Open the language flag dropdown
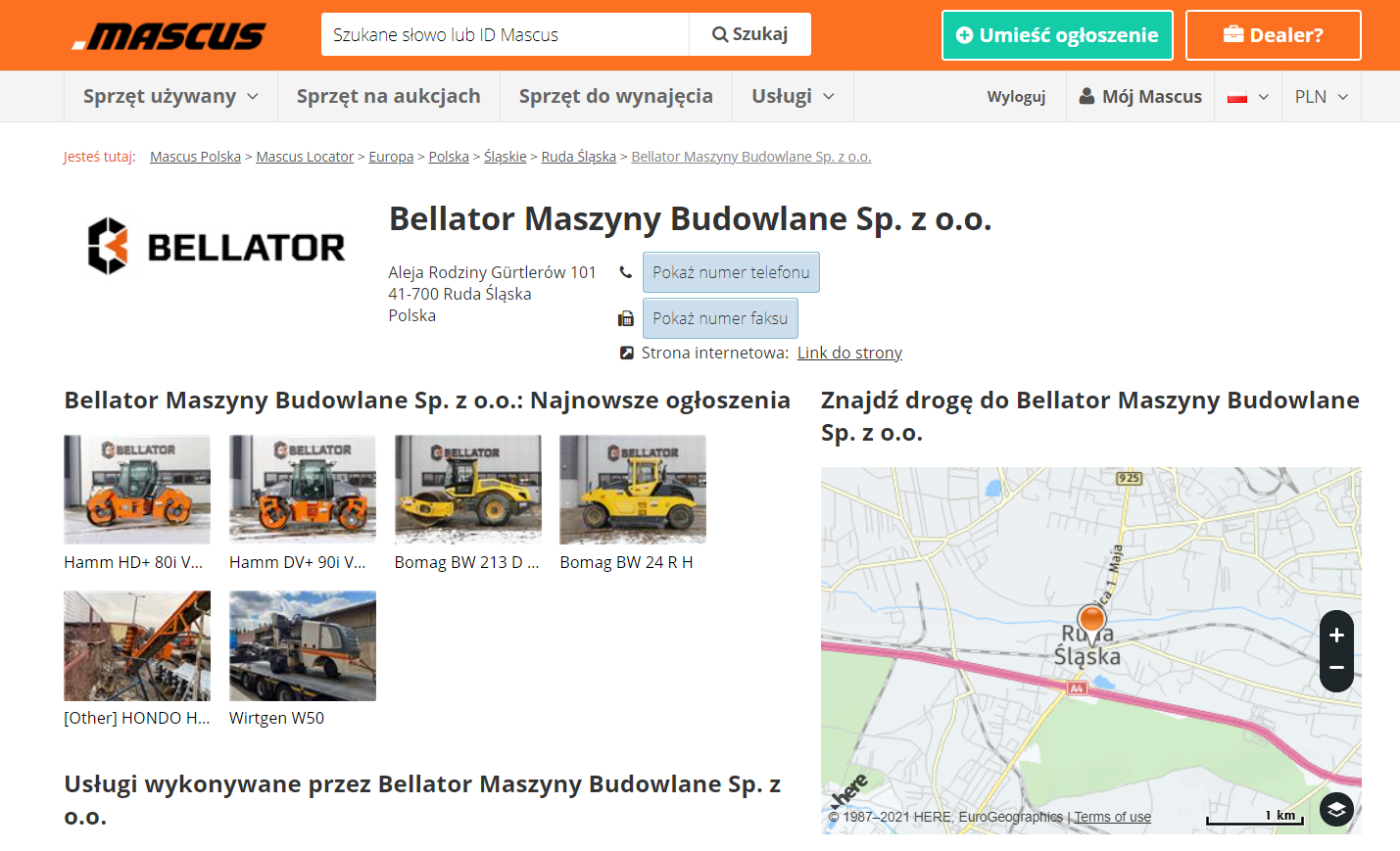 (x=1248, y=97)
